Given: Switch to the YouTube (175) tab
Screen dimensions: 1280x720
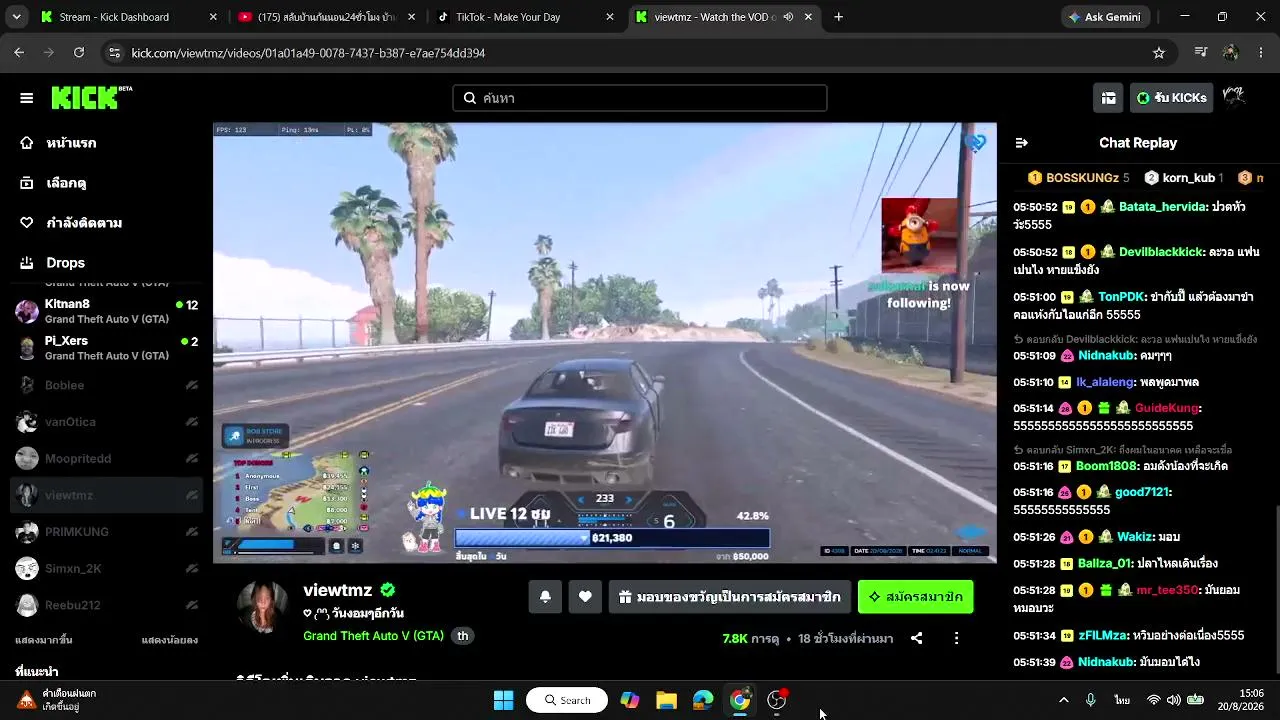Looking at the screenshot, I should click(x=327, y=17).
